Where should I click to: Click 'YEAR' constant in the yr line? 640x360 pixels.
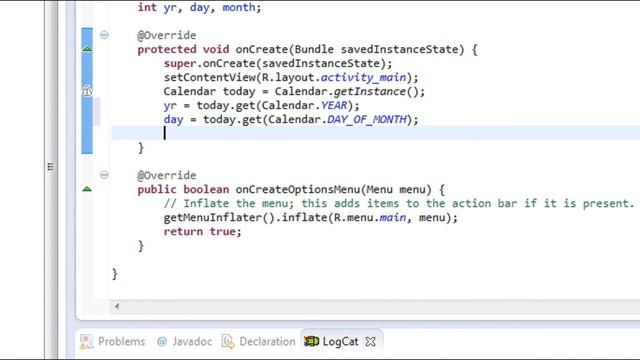[x=334, y=105]
